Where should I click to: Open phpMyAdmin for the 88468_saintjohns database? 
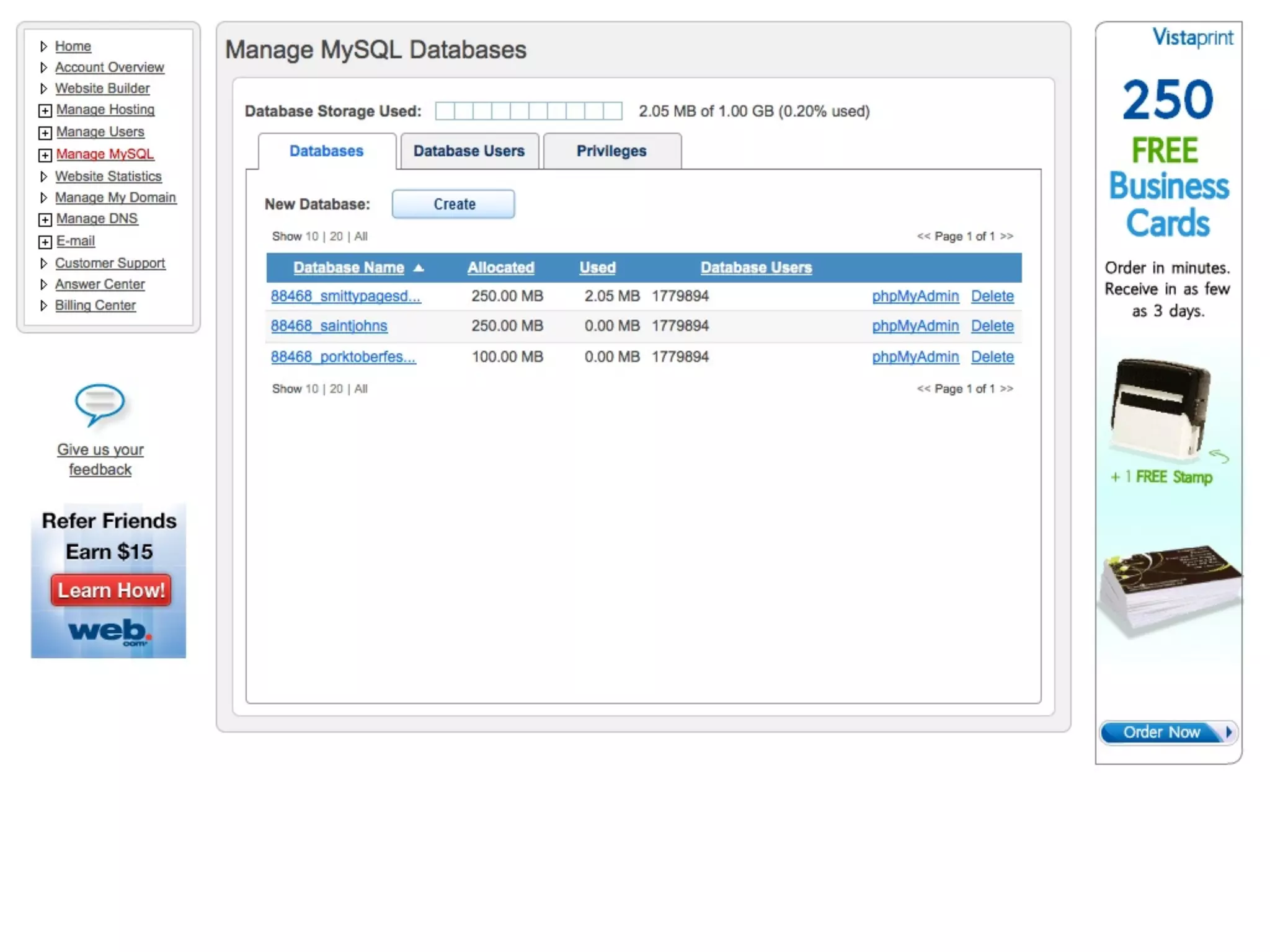(x=915, y=326)
